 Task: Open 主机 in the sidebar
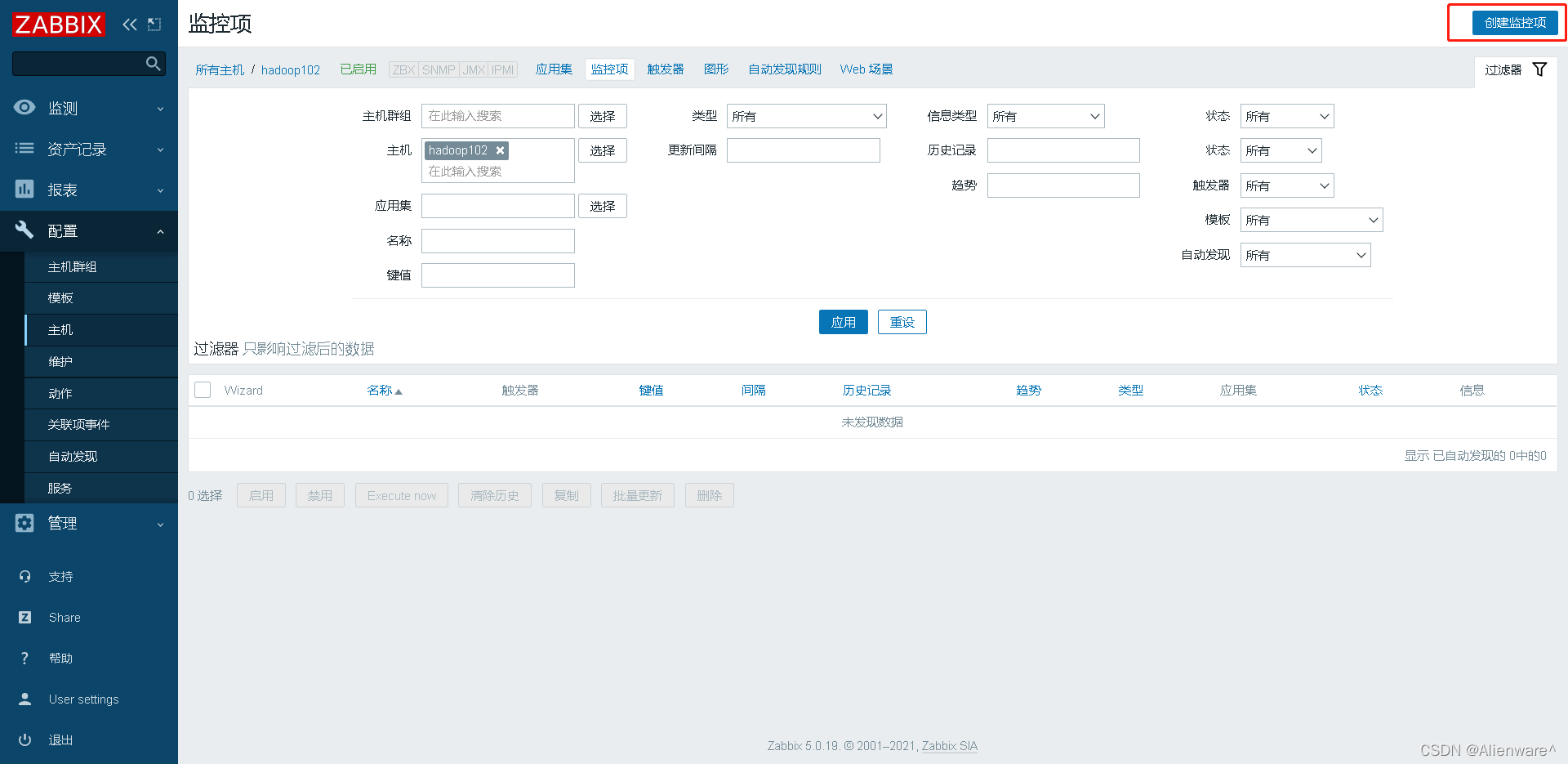101,330
